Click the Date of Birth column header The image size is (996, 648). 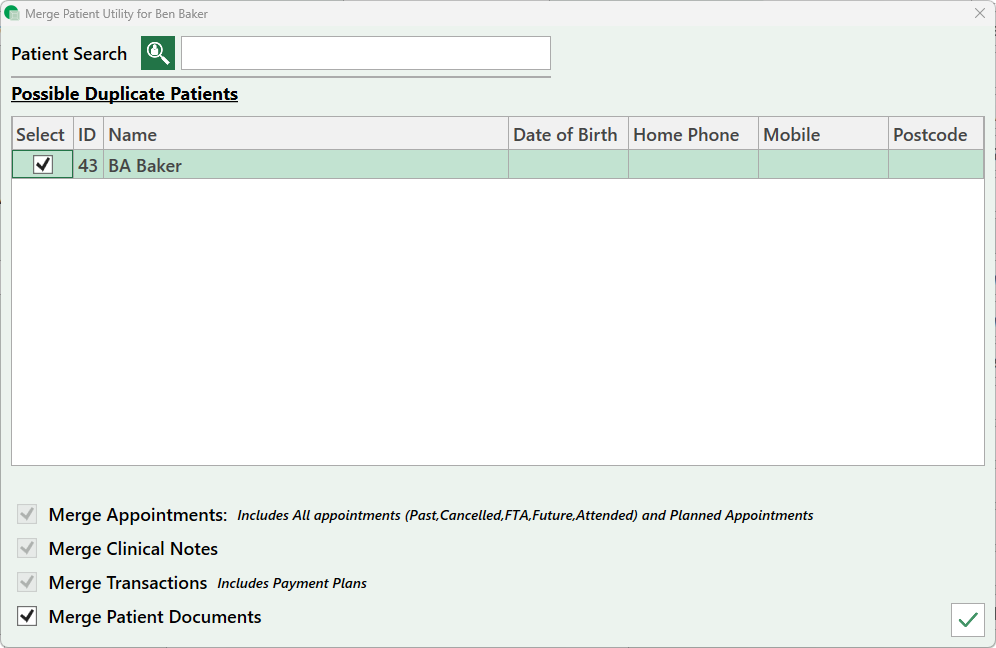click(x=566, y=134)
